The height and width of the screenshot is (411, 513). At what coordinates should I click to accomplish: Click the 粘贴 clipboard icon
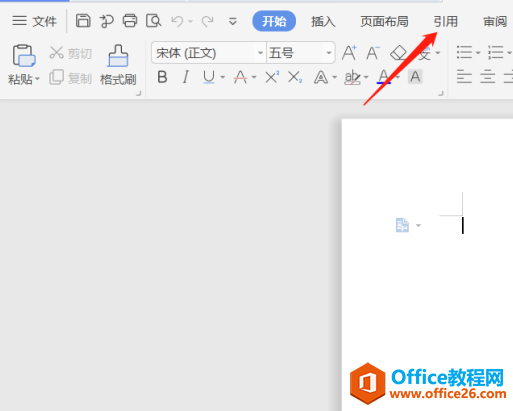[x=24, y=56]
